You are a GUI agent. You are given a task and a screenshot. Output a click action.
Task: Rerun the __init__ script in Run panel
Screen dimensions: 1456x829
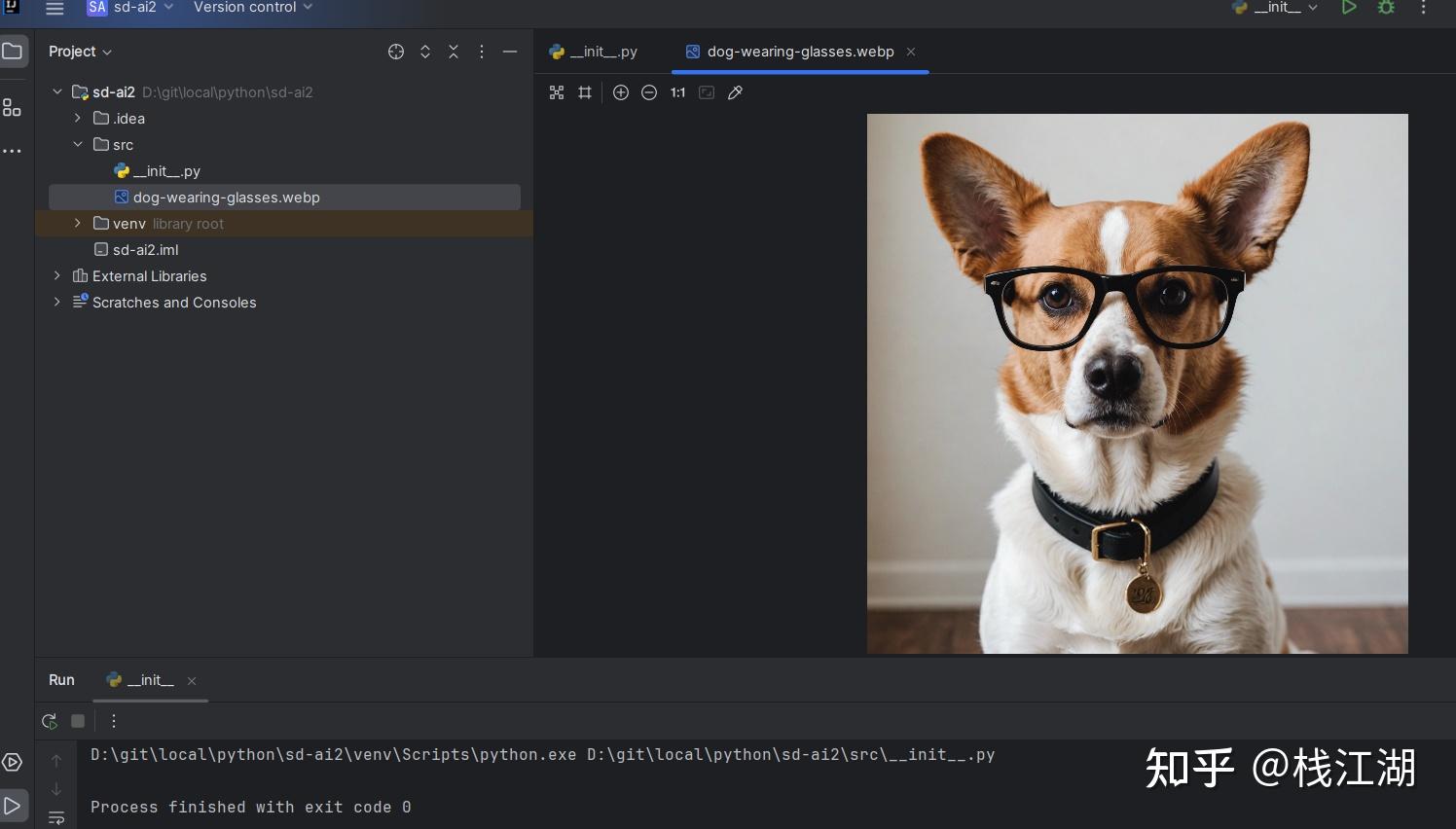(50, 721)
